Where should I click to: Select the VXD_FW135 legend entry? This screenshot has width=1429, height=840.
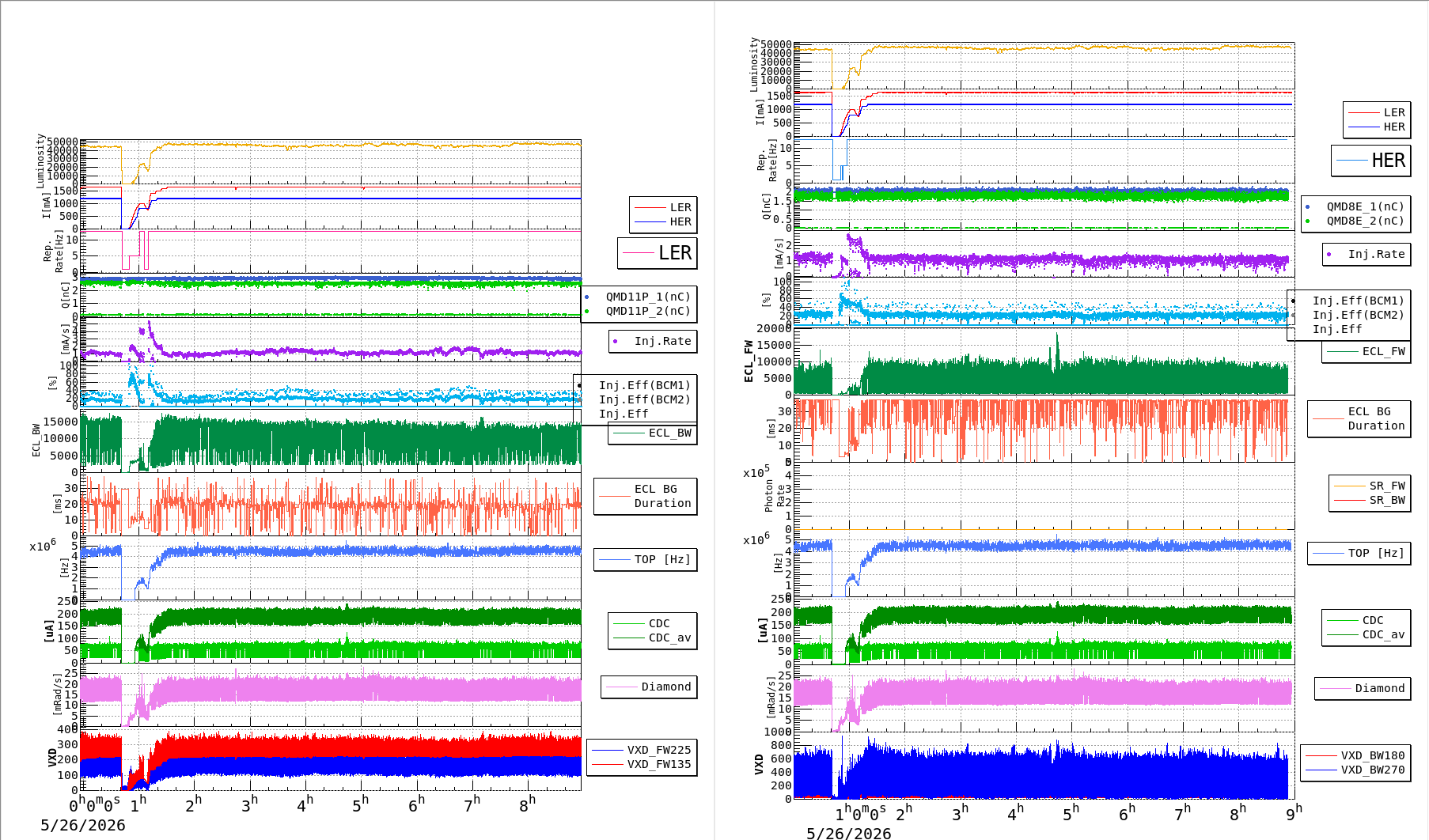pos(659,764)
